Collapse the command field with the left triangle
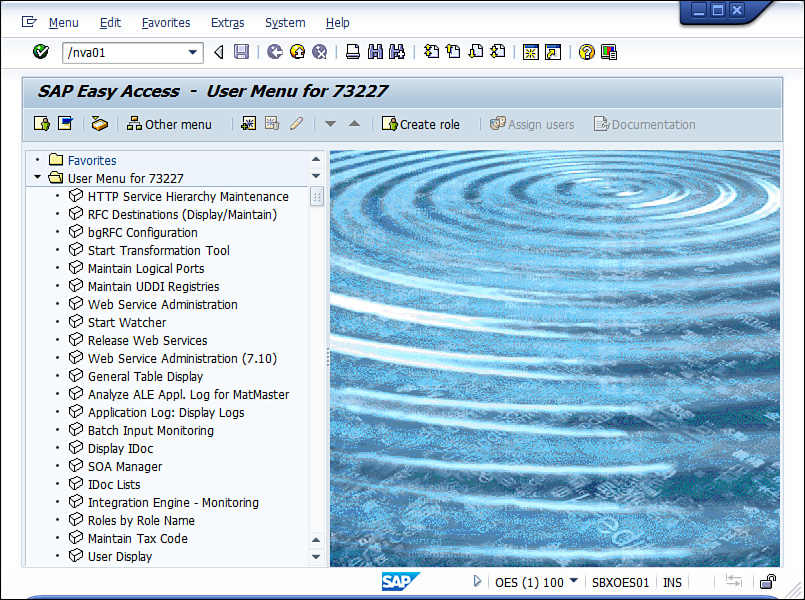Screen dimensions: 805x600 [x=219, y=52]
